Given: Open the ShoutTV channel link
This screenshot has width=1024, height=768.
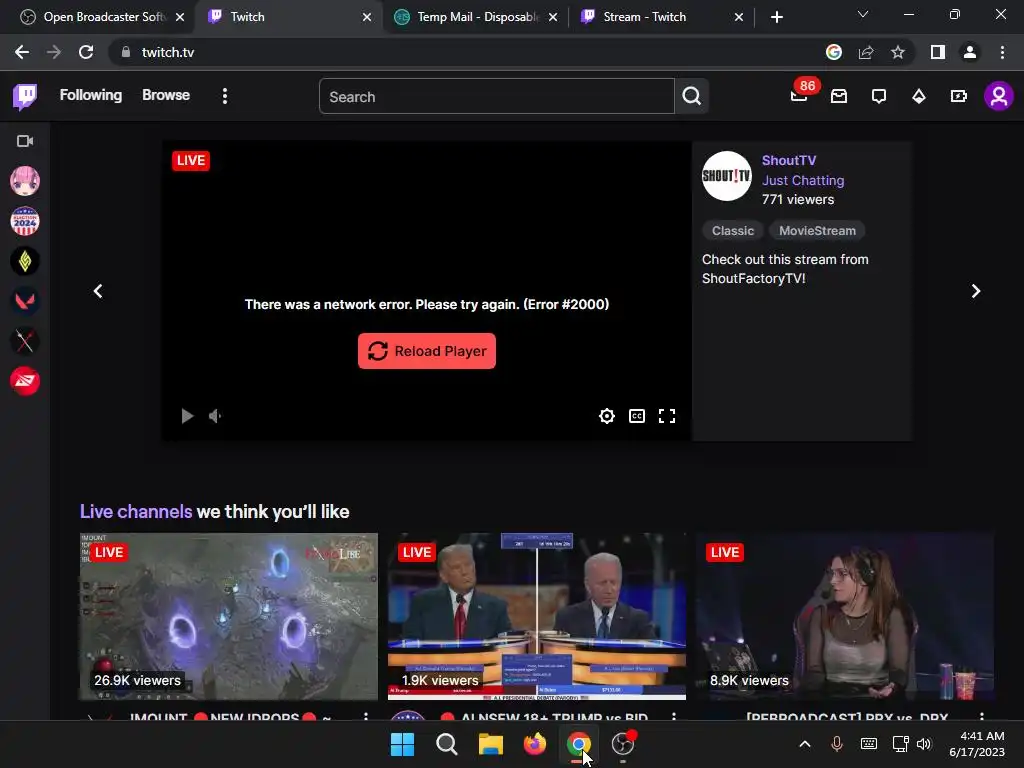Looking at the screenshot, I should [x=789, y=161].
